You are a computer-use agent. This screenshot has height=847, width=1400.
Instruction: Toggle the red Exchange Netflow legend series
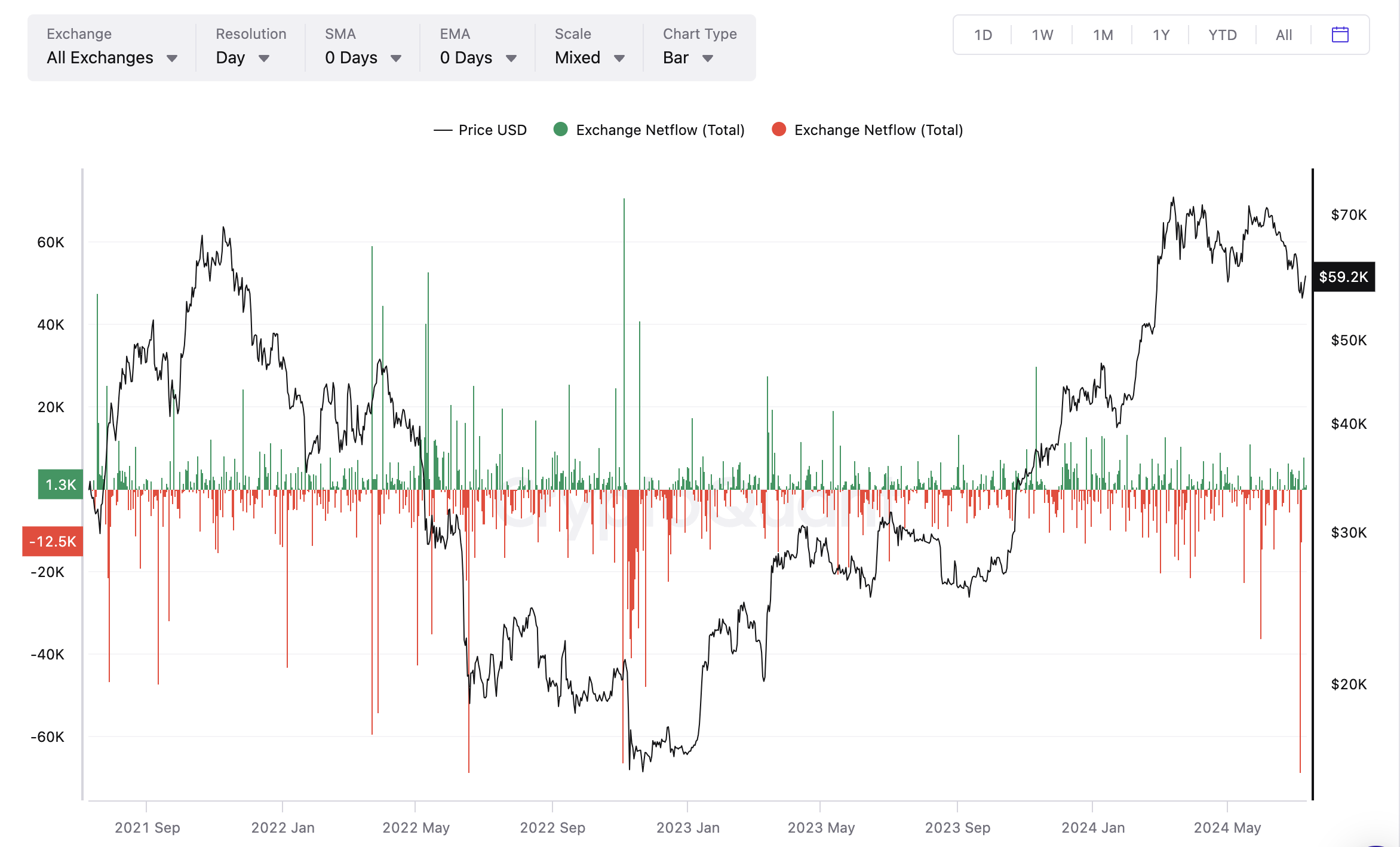867,130
